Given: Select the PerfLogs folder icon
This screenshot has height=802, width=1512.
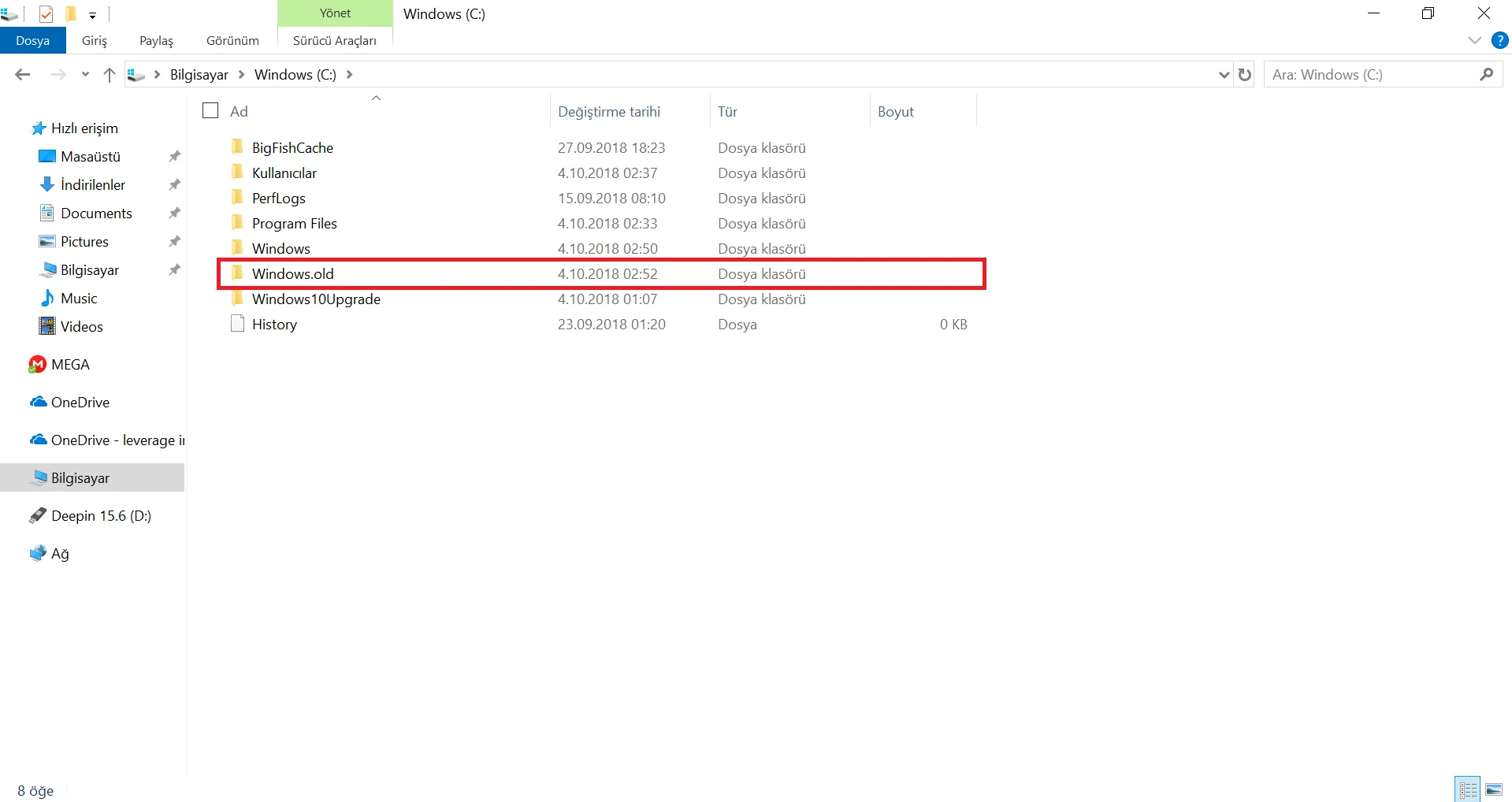Looking at the screenshot, I should (237, 197).
